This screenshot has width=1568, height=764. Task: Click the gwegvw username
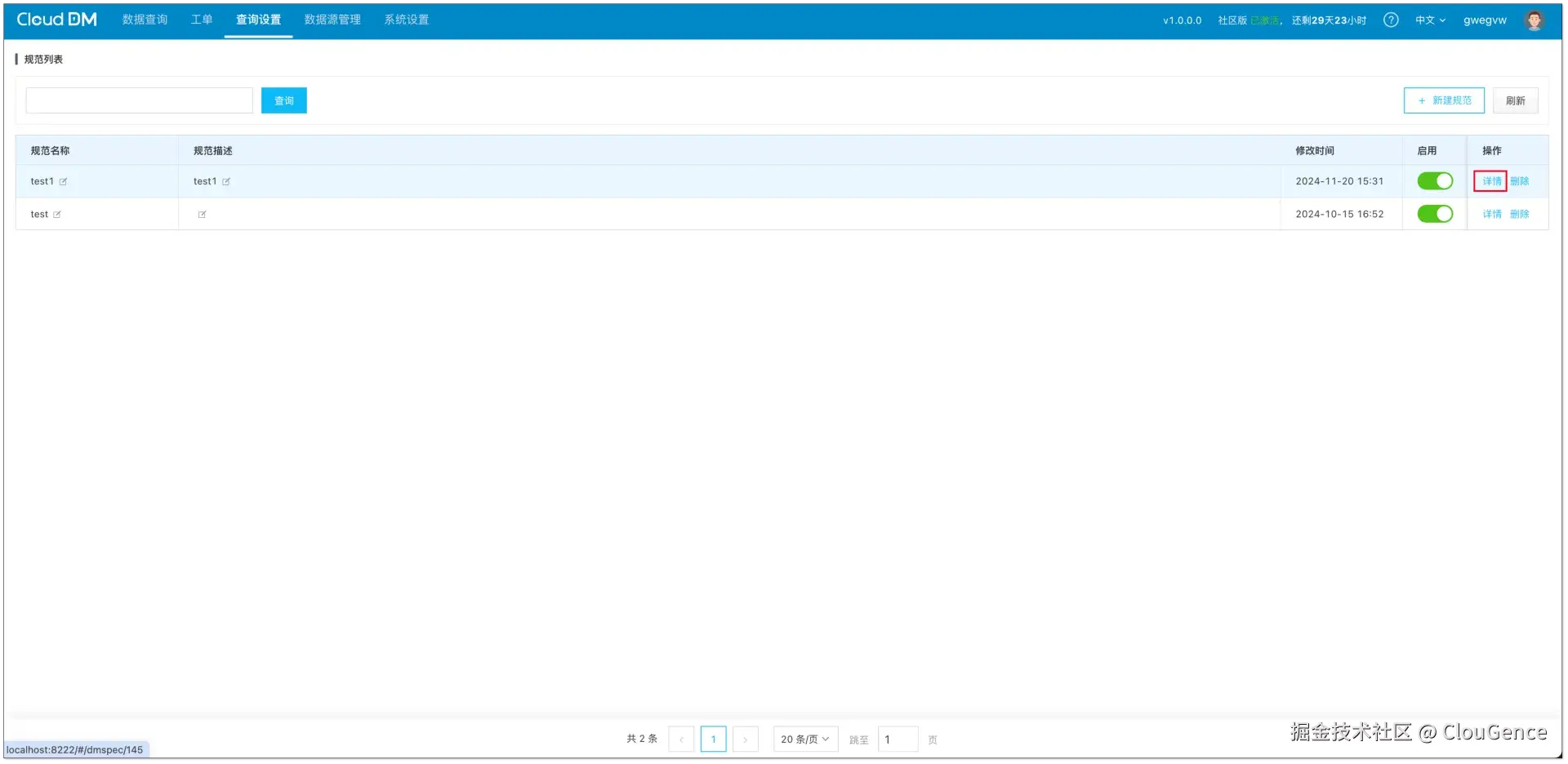click(1485, 20)
